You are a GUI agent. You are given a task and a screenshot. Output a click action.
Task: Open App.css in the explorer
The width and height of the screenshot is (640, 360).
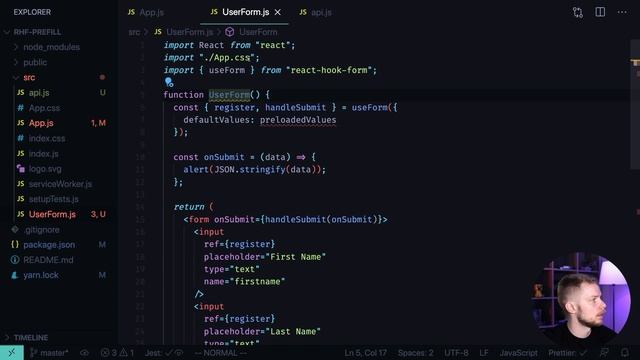coord(44,108)
